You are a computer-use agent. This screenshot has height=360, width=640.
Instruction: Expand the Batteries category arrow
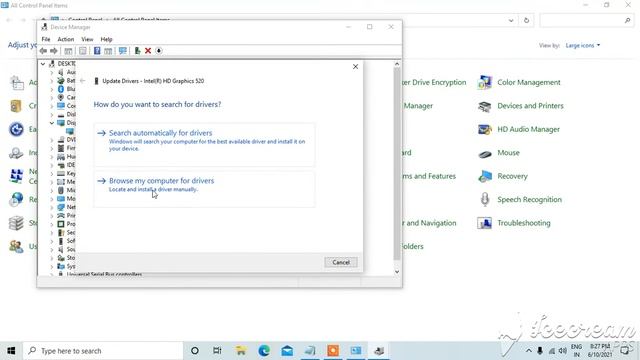51,81
